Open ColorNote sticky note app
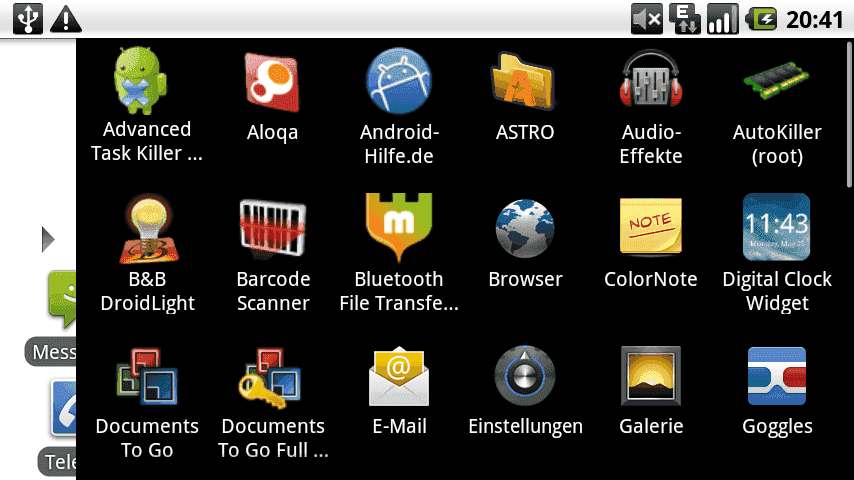Viewport: 854px width, 480px height. 651,226
